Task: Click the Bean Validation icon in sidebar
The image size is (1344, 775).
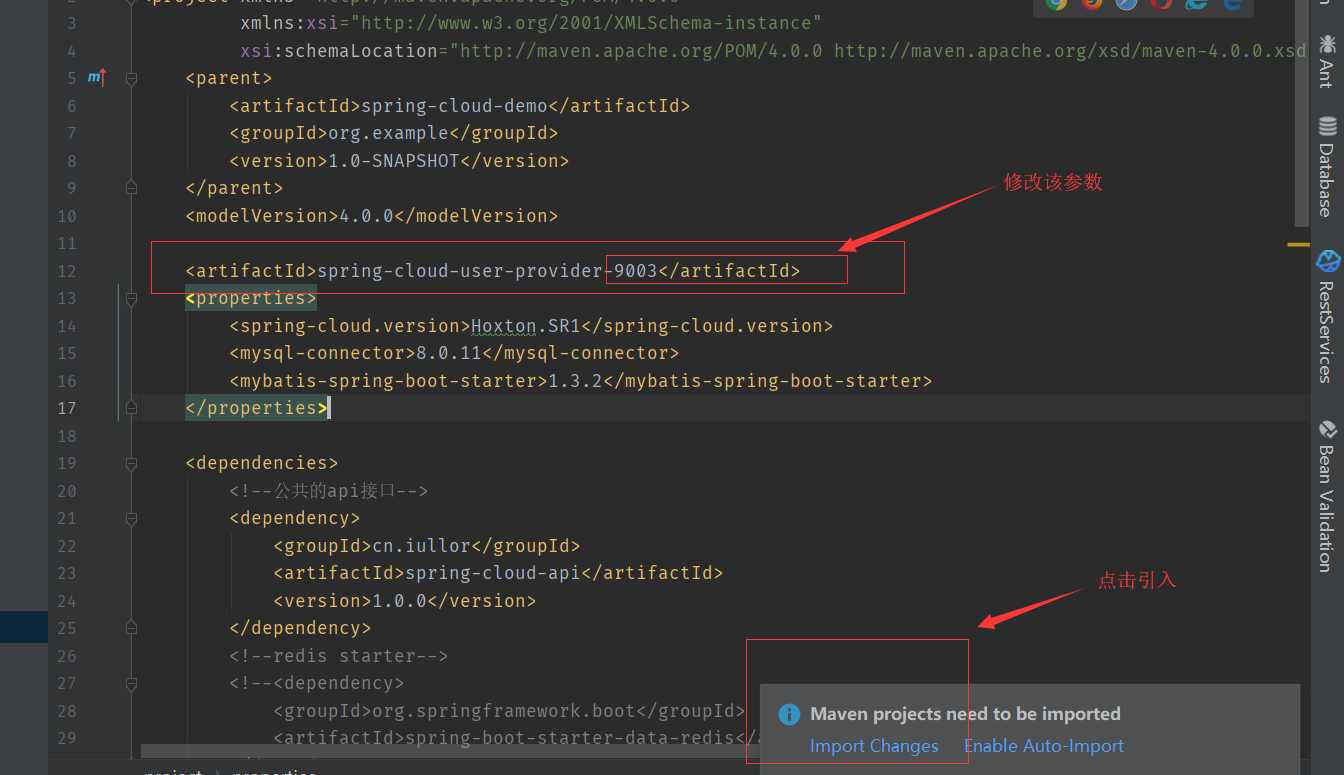Action: (x=1327, y=429)
